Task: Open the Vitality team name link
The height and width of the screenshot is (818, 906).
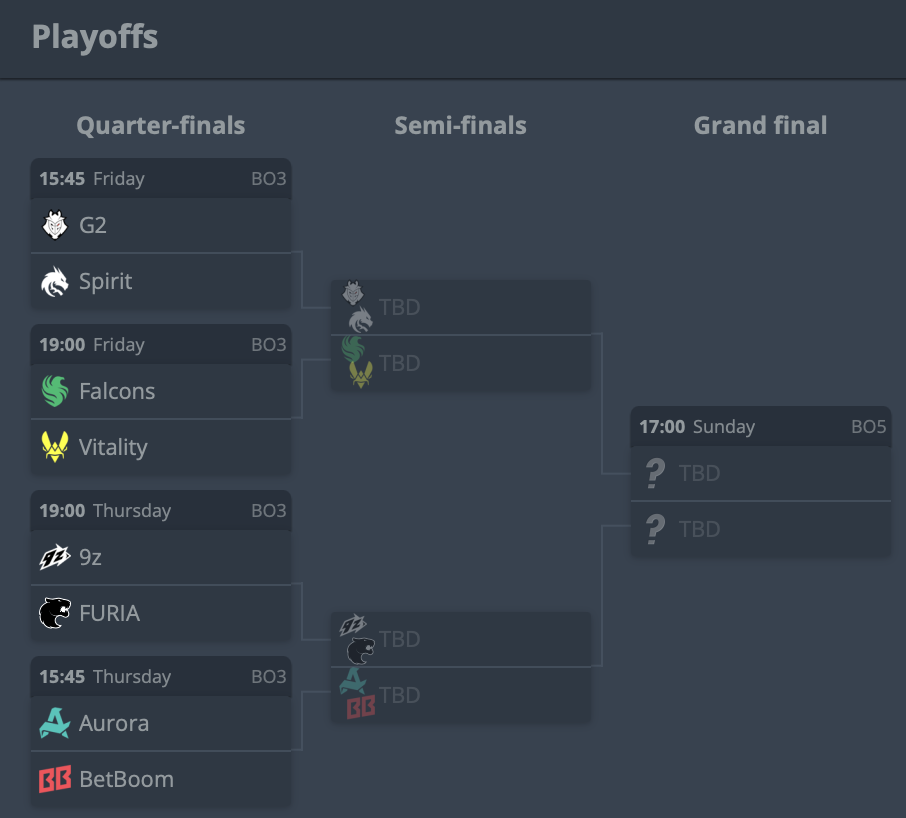Action: 113,448
